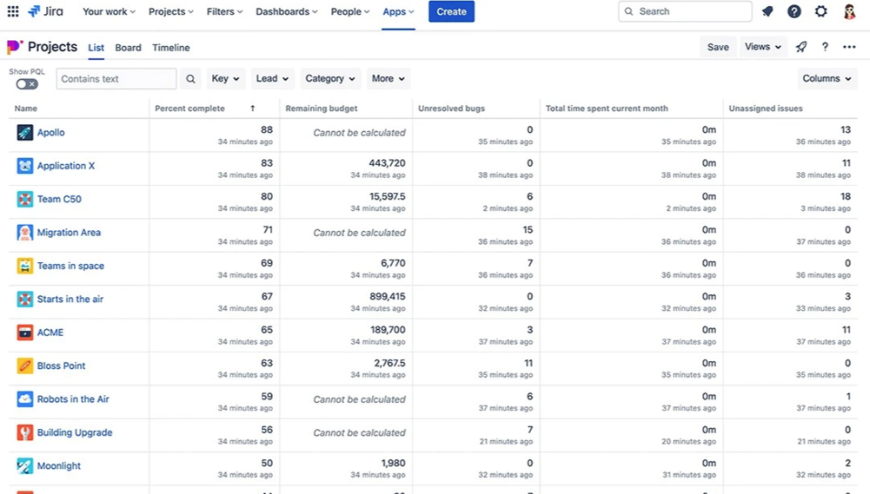The image size is (870, 494).
Task: Click the Contains text filter field
Action: click(116, 79)
